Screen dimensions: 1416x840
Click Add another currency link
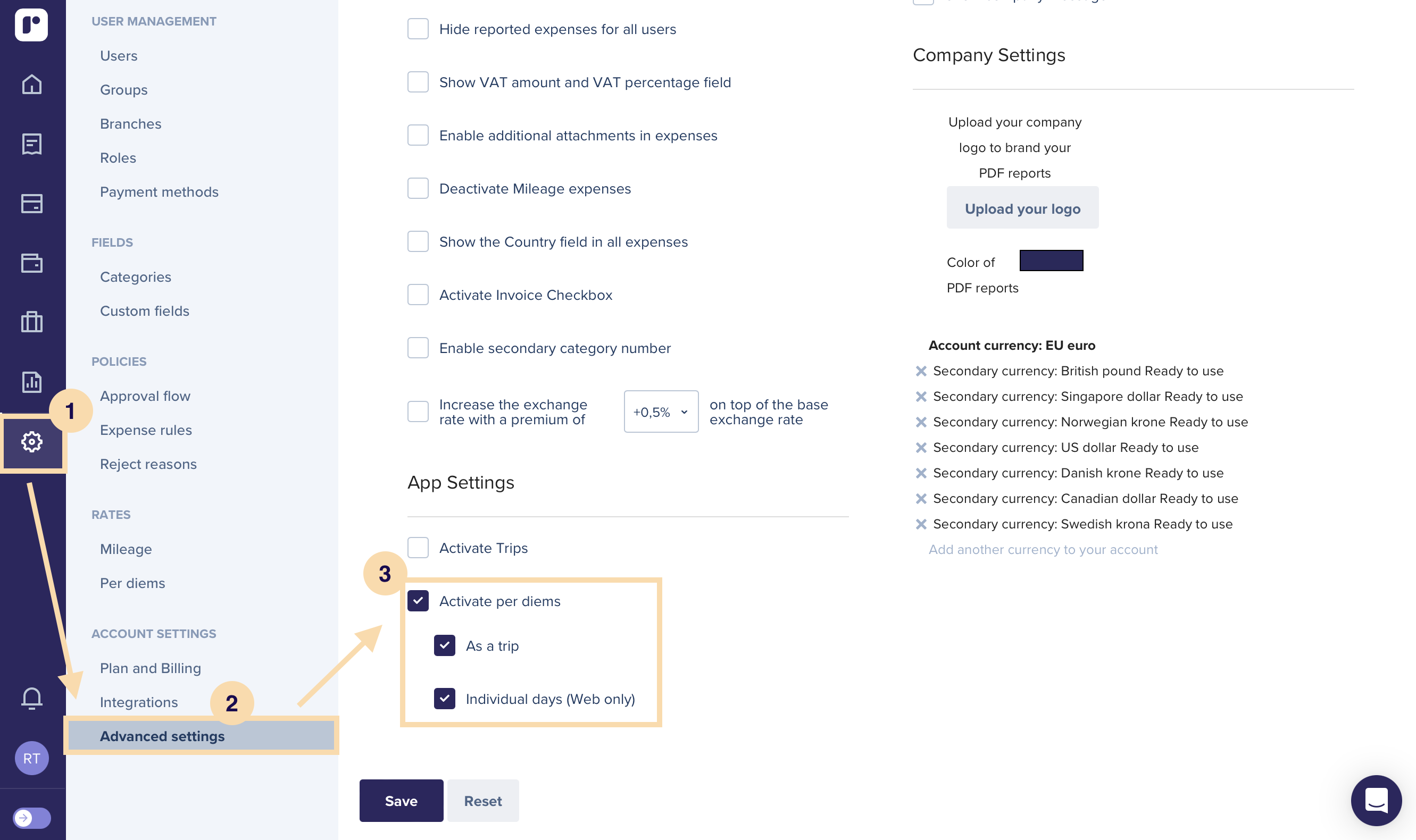click(1043, 549)
